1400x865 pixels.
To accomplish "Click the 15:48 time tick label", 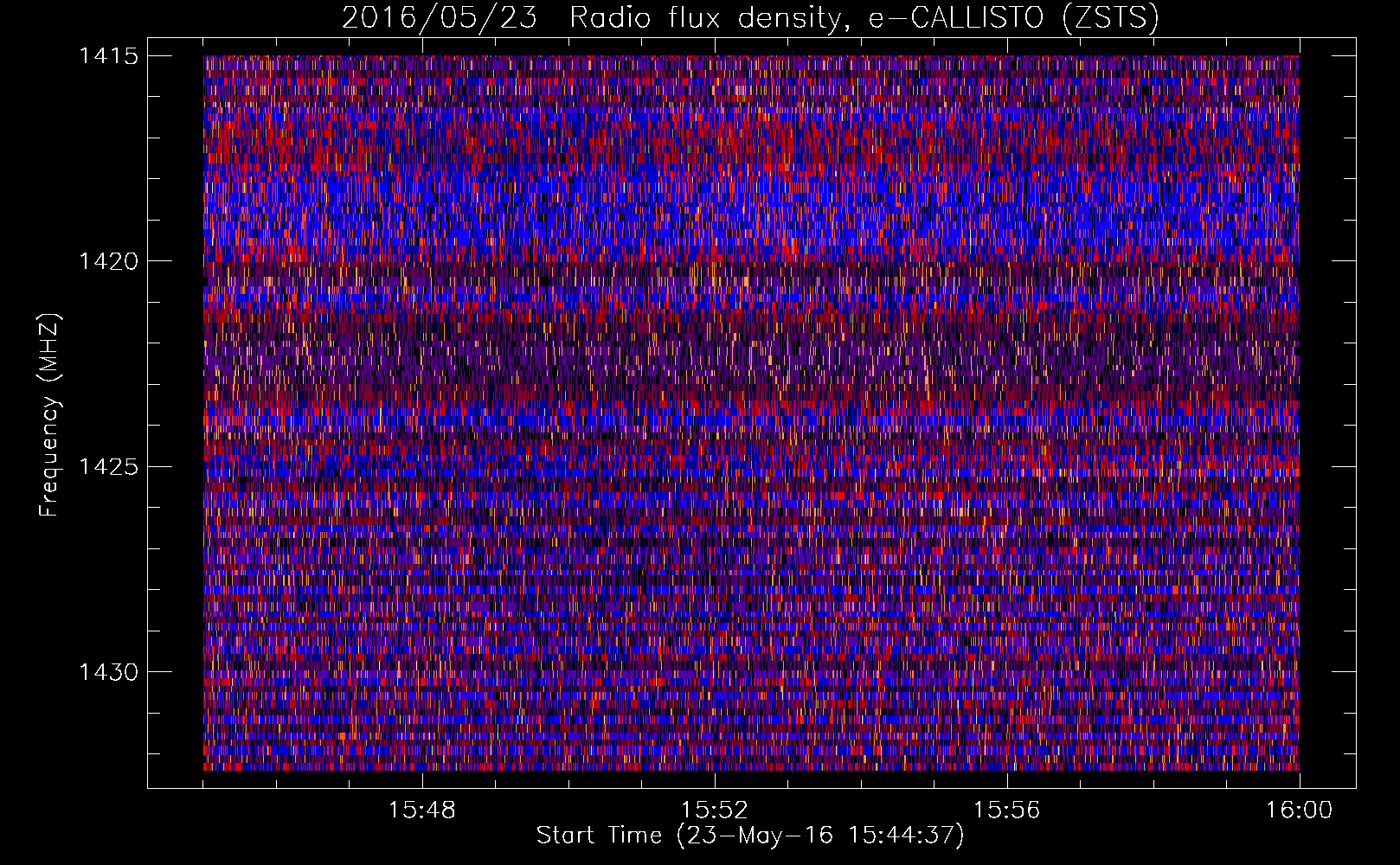I will [x=422, y=811].
